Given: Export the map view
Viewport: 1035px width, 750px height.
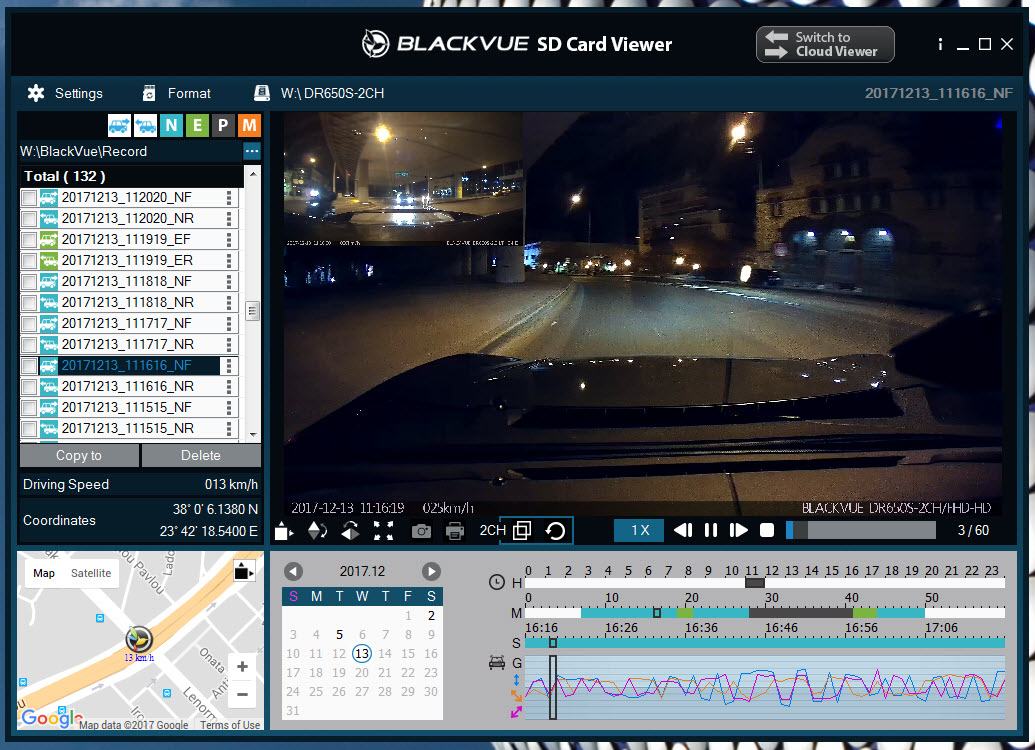Looking at the screenshot, I should pos(244,571).
